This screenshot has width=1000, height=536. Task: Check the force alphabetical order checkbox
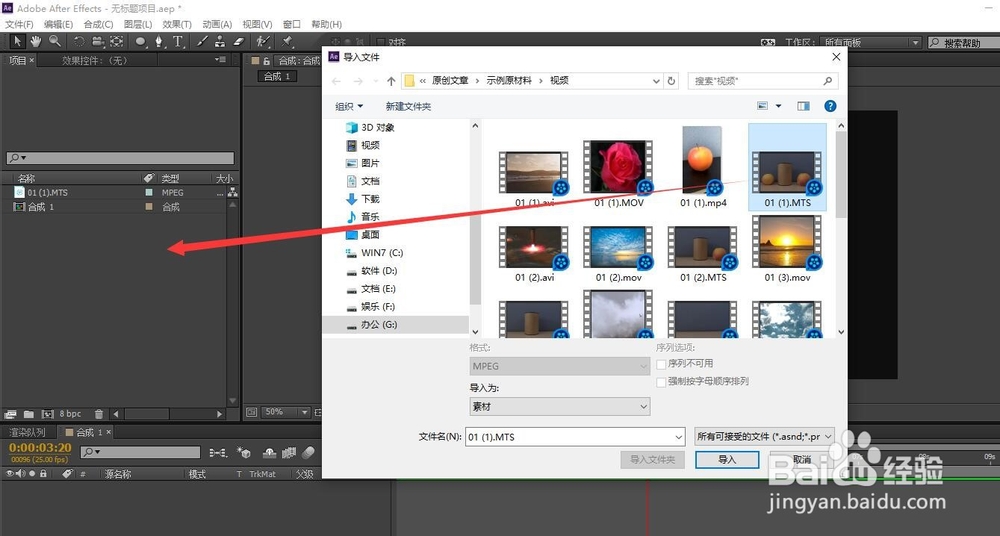[x=661, y=382]
